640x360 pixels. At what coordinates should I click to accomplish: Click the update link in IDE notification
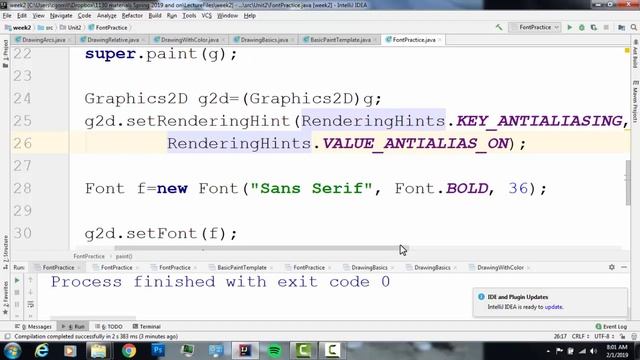pyautogui.click(x=553, y=307)
